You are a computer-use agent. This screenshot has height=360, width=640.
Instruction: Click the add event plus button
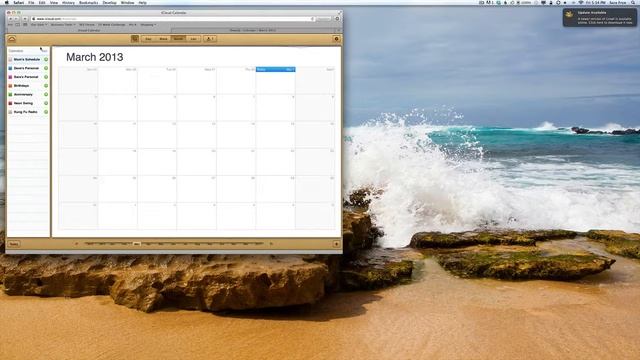(x=336, y=244)
